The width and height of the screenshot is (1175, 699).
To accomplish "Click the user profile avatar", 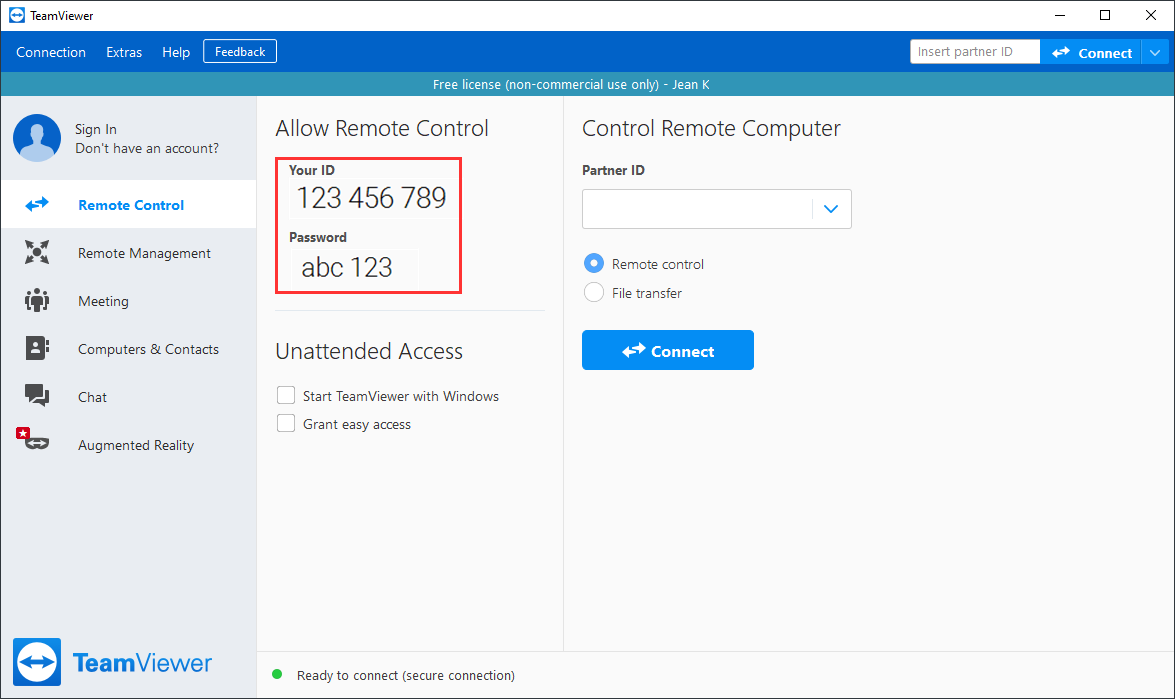I will coord(37,137).
